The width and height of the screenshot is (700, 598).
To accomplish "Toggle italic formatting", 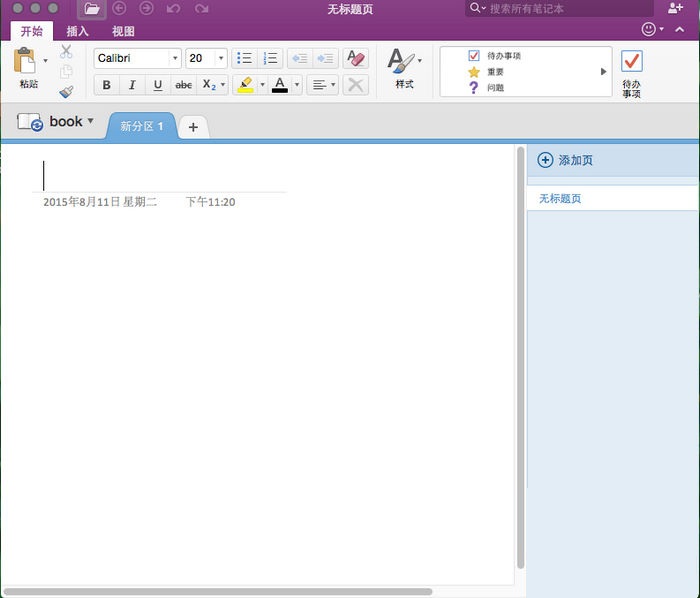I will [132, 85].
